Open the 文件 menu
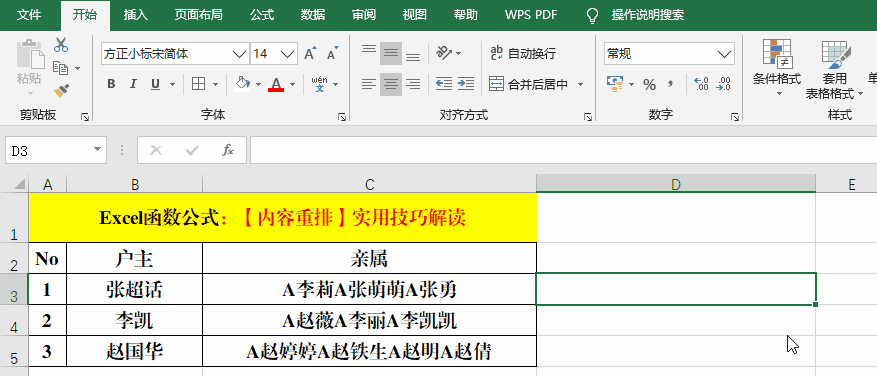877x376 pixels. (29, 15)
